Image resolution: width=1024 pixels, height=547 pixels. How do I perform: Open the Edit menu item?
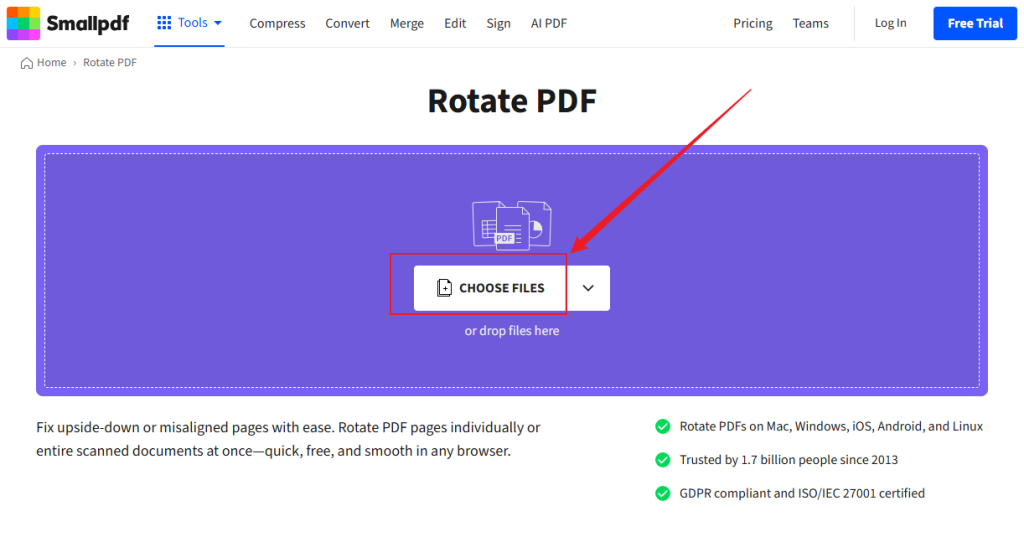tap(455, 23)
